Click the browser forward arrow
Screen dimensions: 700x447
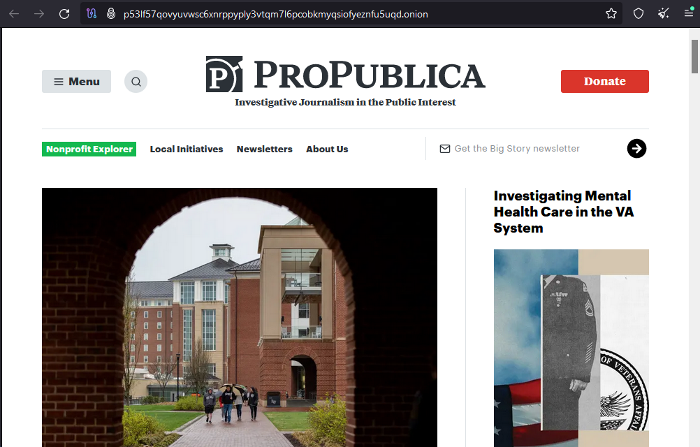(x=39, y=14)
